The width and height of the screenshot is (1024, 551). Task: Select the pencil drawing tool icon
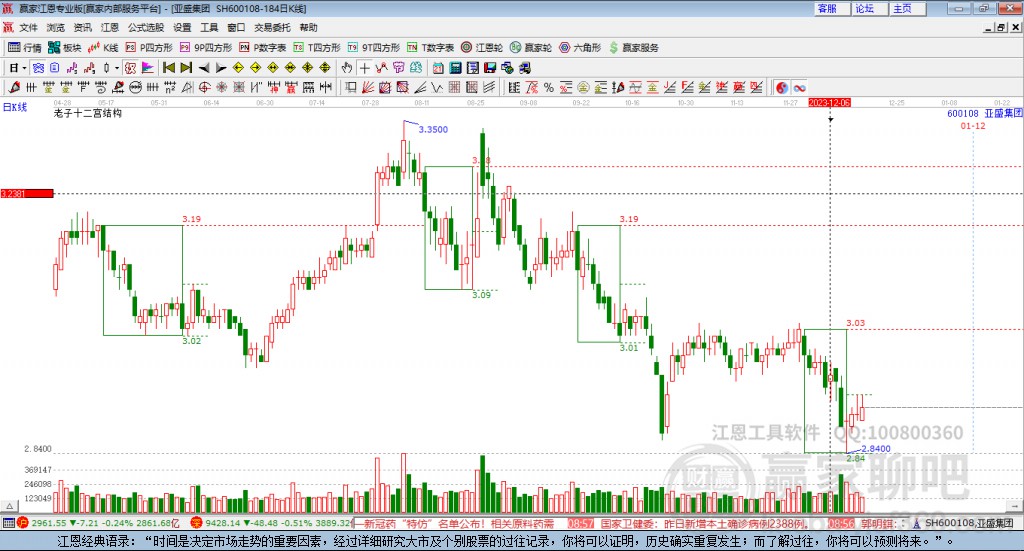coord(14,87)
